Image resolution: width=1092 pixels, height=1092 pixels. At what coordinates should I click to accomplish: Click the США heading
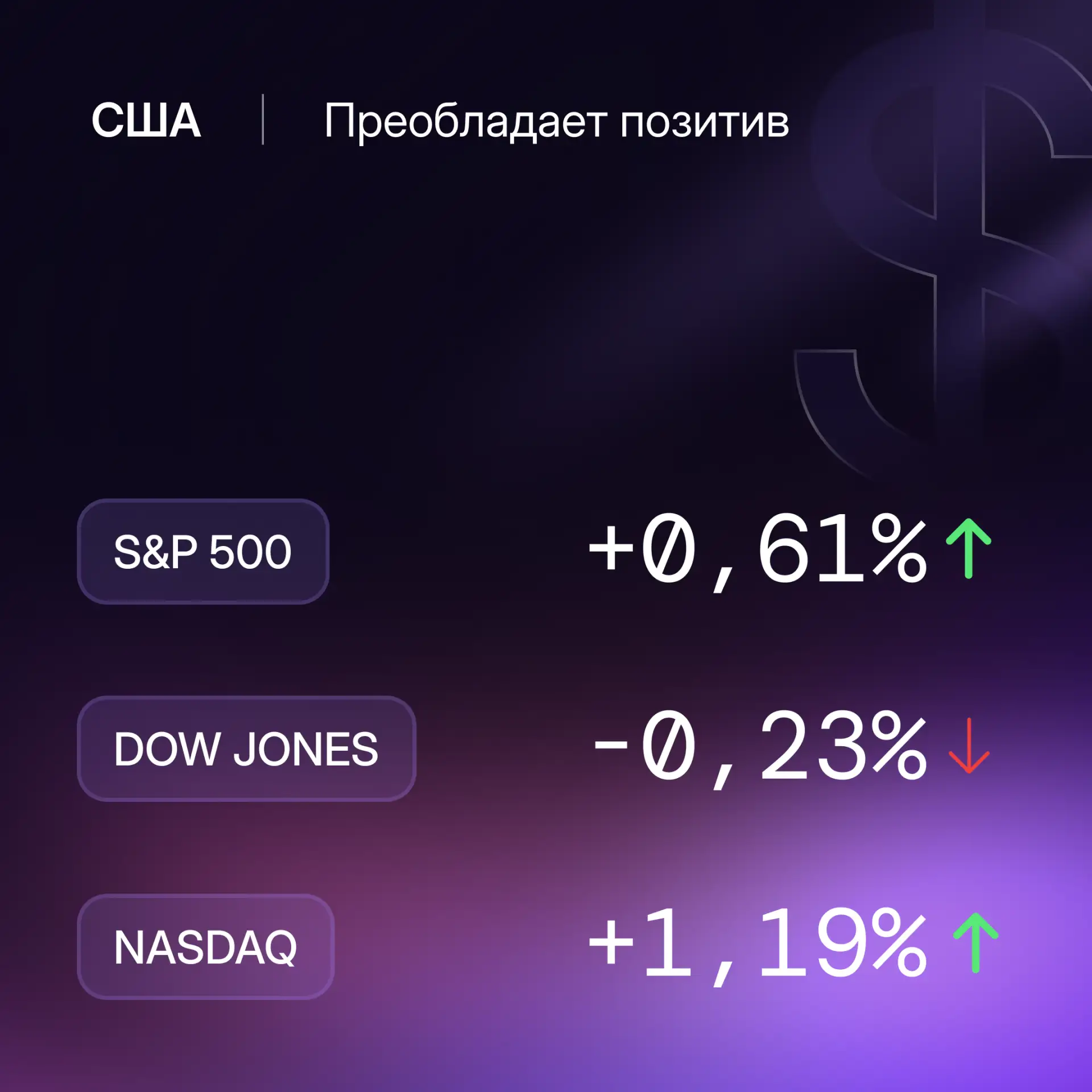146,120
